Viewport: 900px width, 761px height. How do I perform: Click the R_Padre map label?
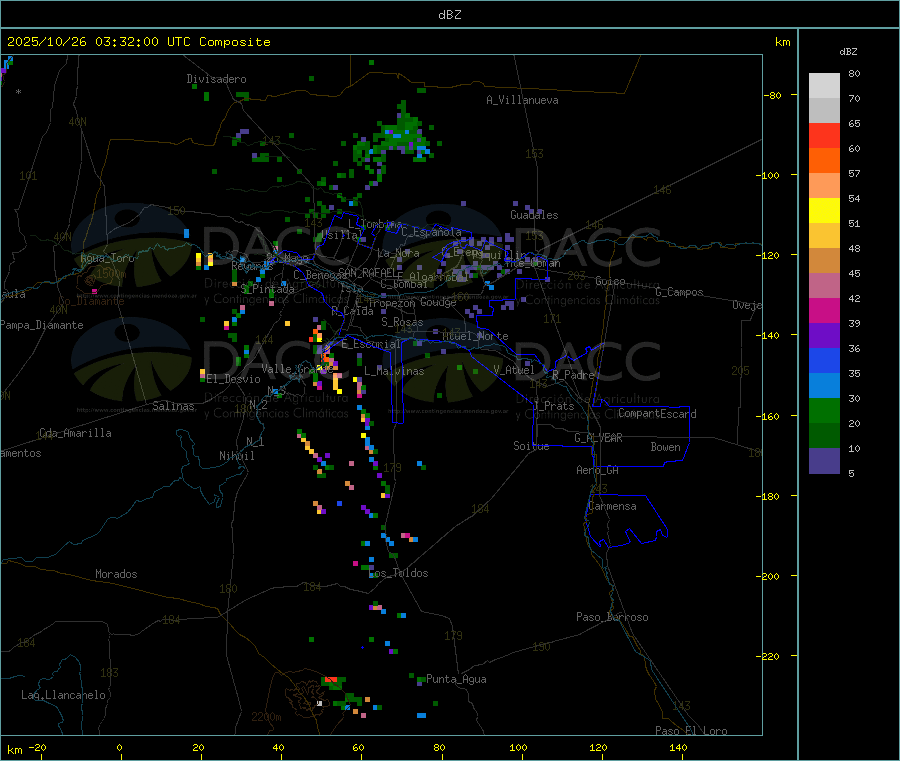573,375
